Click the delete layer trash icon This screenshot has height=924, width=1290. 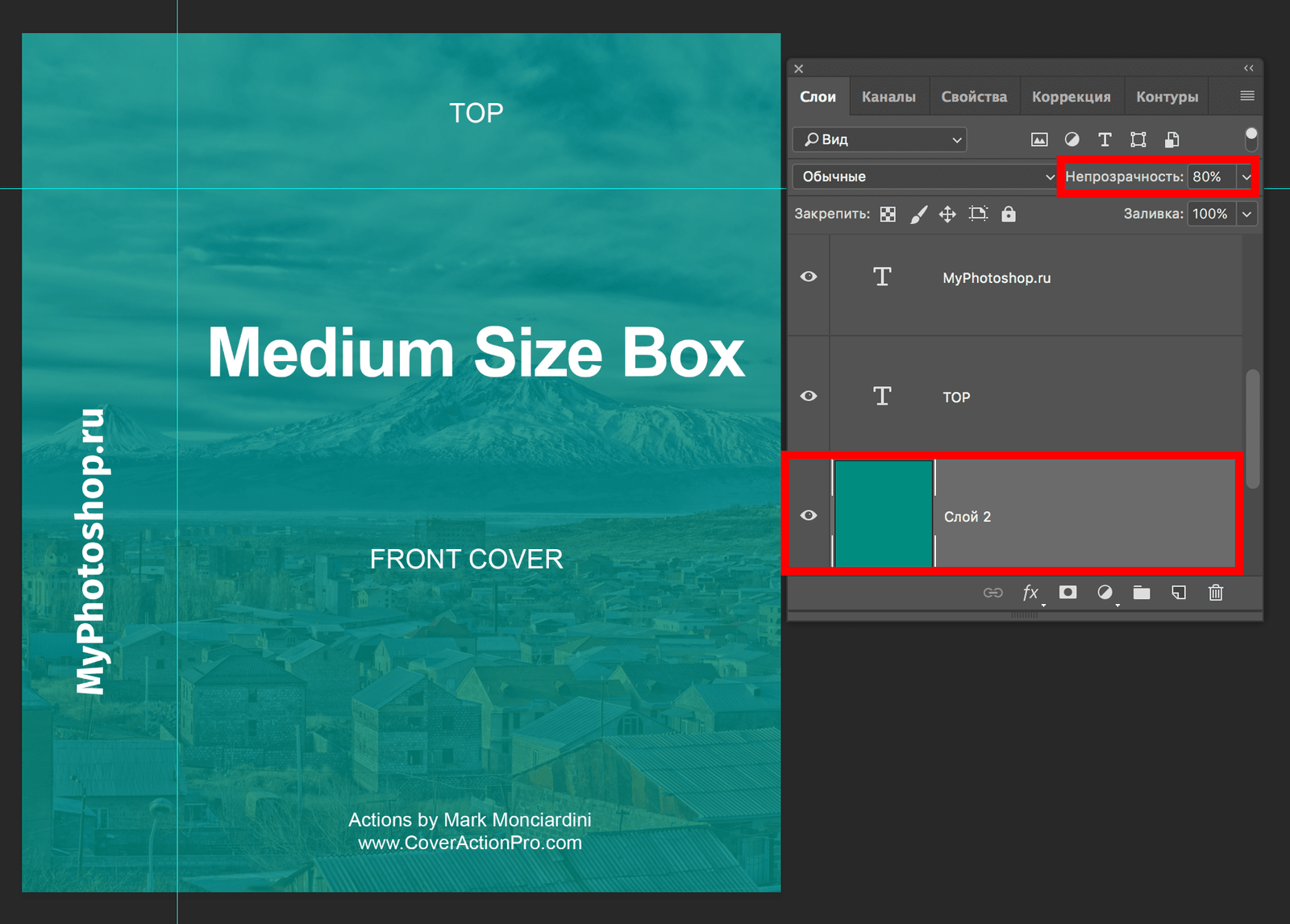pyautogui.click(x=1215, y=593)
